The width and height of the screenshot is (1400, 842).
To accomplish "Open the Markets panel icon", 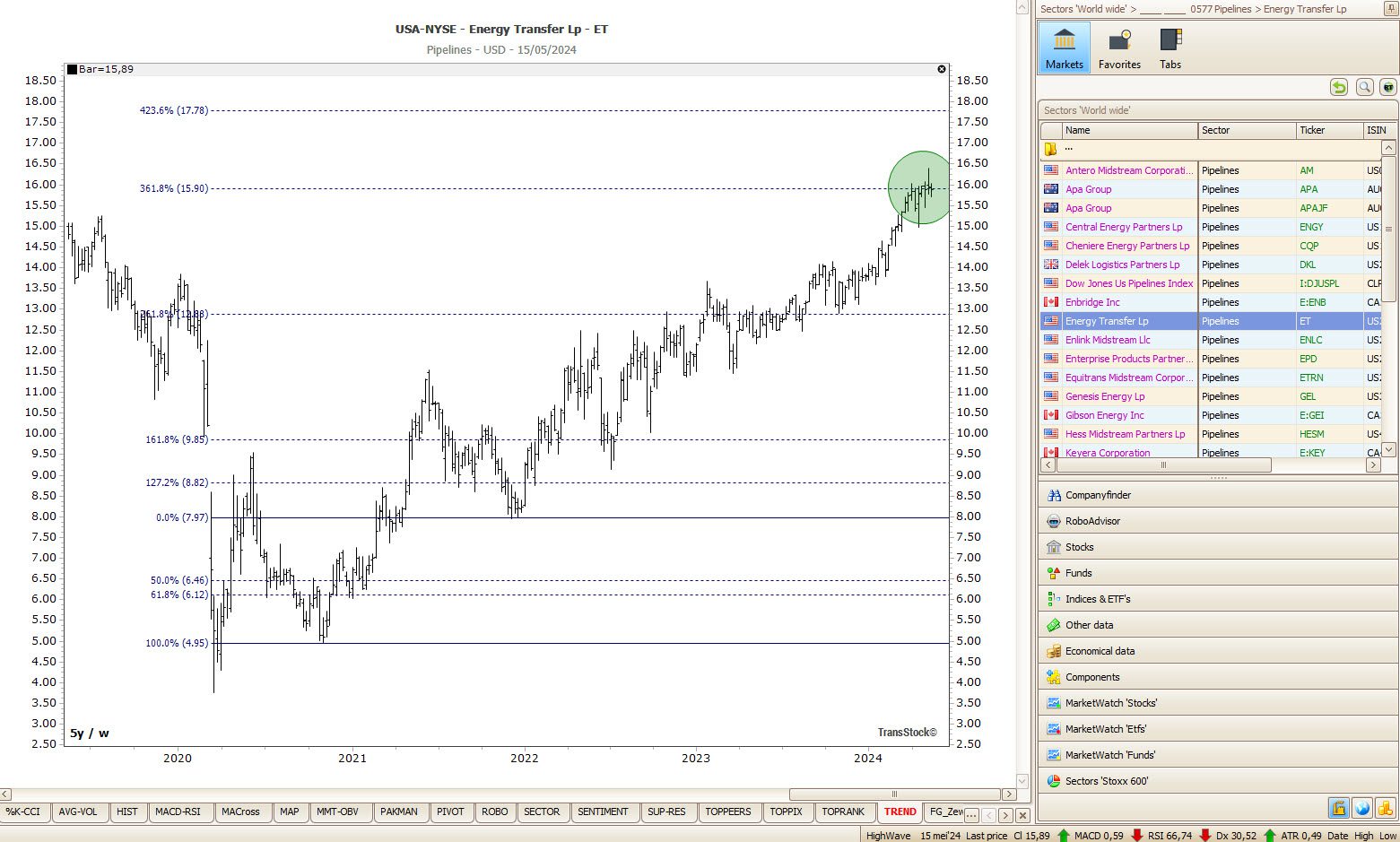I will [1064, 48].
